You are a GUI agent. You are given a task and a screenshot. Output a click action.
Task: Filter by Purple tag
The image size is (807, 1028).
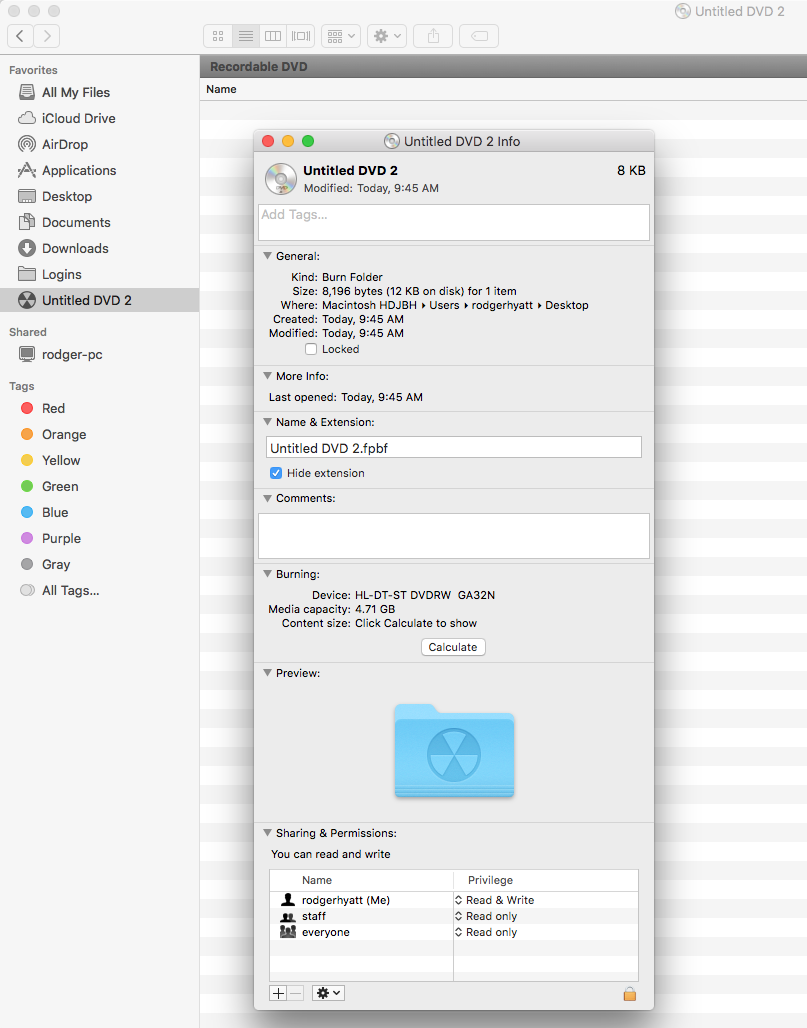100,538
